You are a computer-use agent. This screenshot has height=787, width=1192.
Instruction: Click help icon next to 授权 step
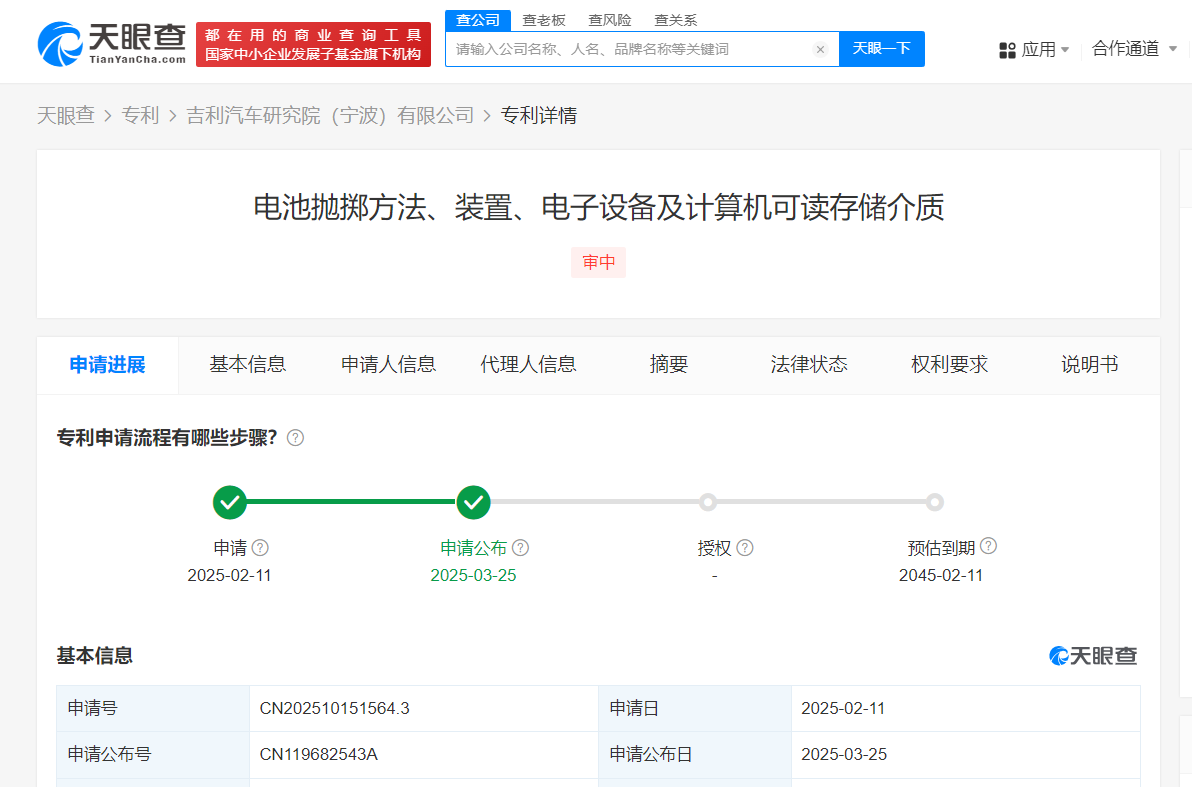tap(744, 548)
